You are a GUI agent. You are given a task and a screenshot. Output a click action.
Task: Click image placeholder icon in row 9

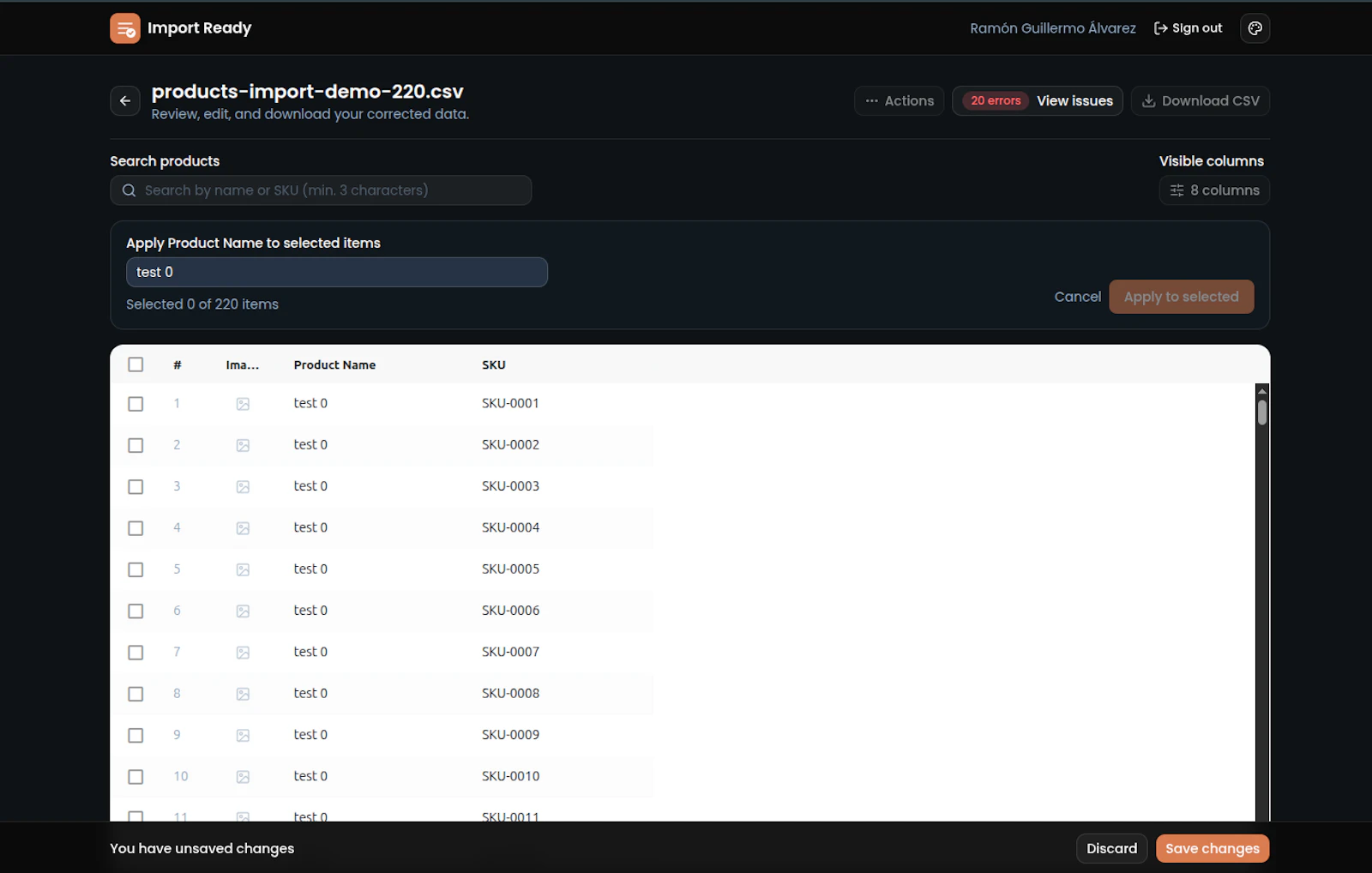tap(243, 735)
